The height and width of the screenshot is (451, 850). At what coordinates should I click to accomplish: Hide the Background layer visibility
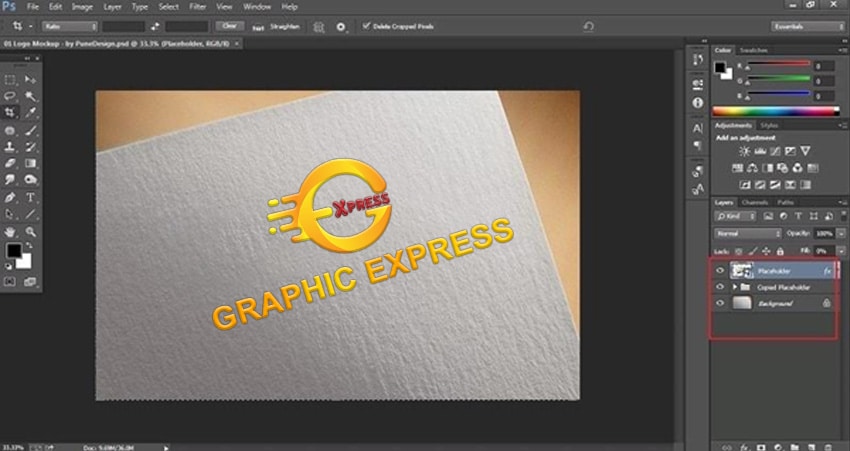[x=720, y=302]
